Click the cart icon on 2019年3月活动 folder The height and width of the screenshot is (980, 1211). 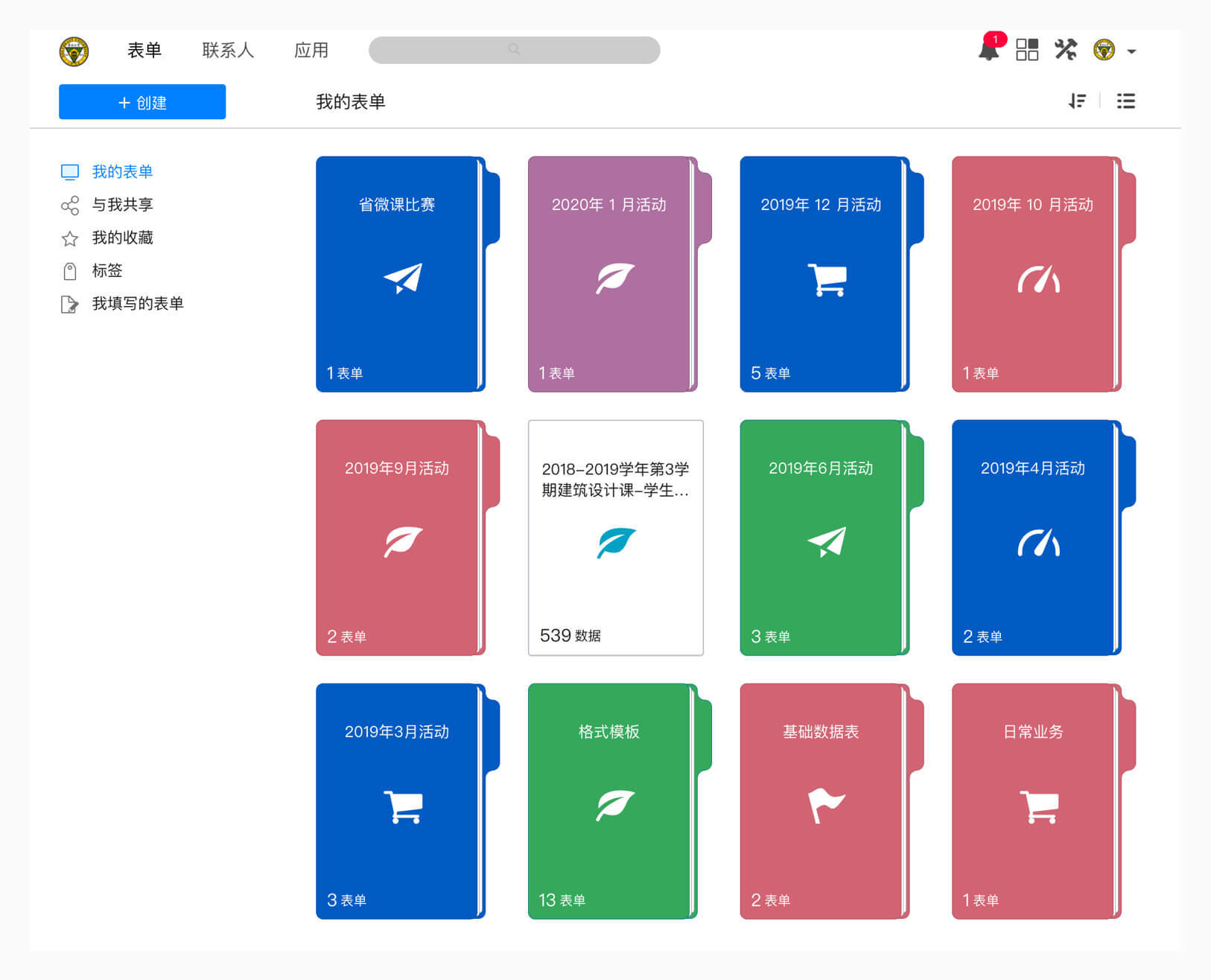pyautogui.click(x=403, y=807)
